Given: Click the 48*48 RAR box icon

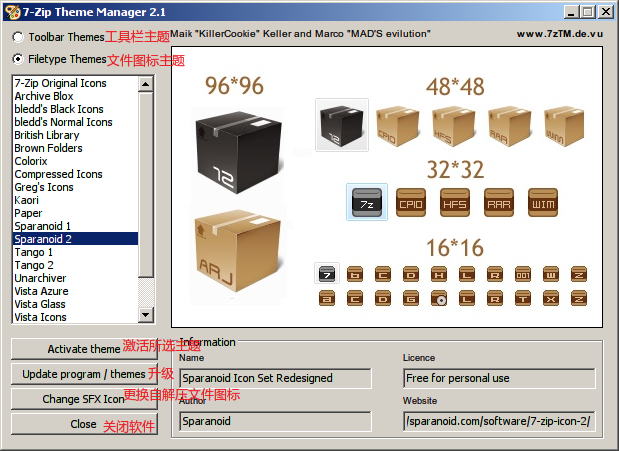Looking at the screenshot, I should 509,126.
